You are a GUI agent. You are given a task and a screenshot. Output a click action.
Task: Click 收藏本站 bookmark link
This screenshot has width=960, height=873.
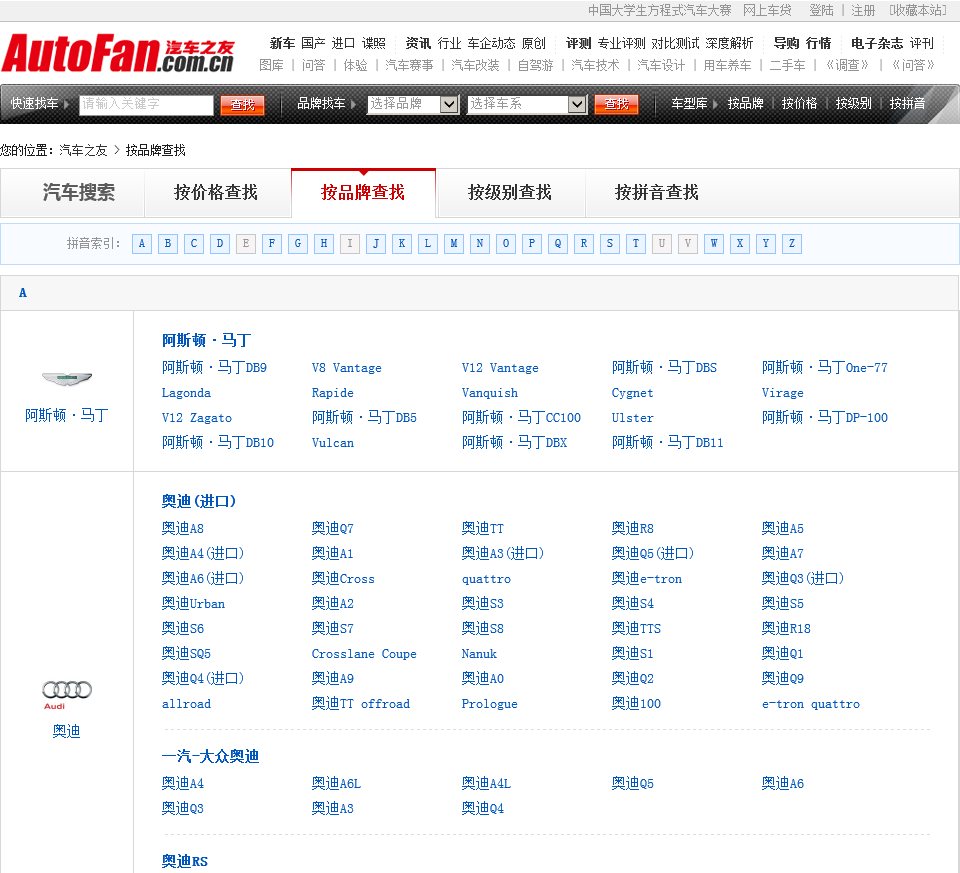pyautogui.click(x=918, y=10)
